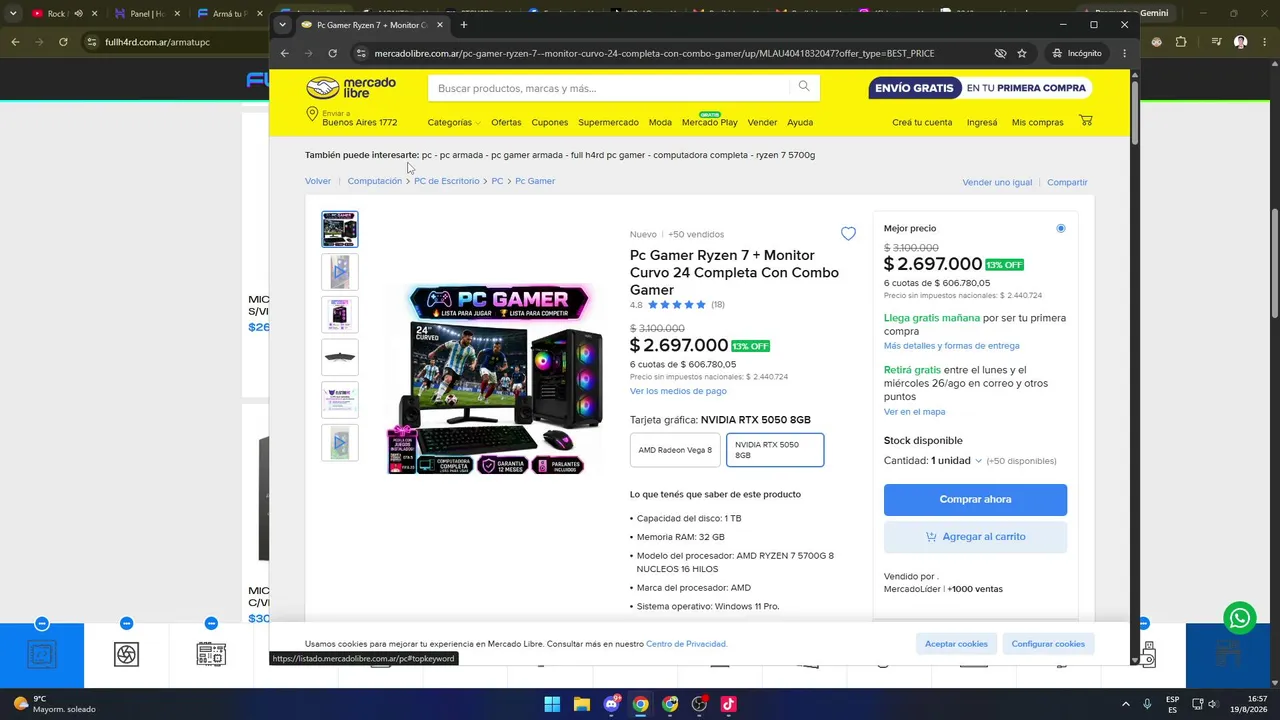The width and height of the screenshot is (1280, 720).
Task: Add product to favorites with heart icon
Action: pos(848,234)
